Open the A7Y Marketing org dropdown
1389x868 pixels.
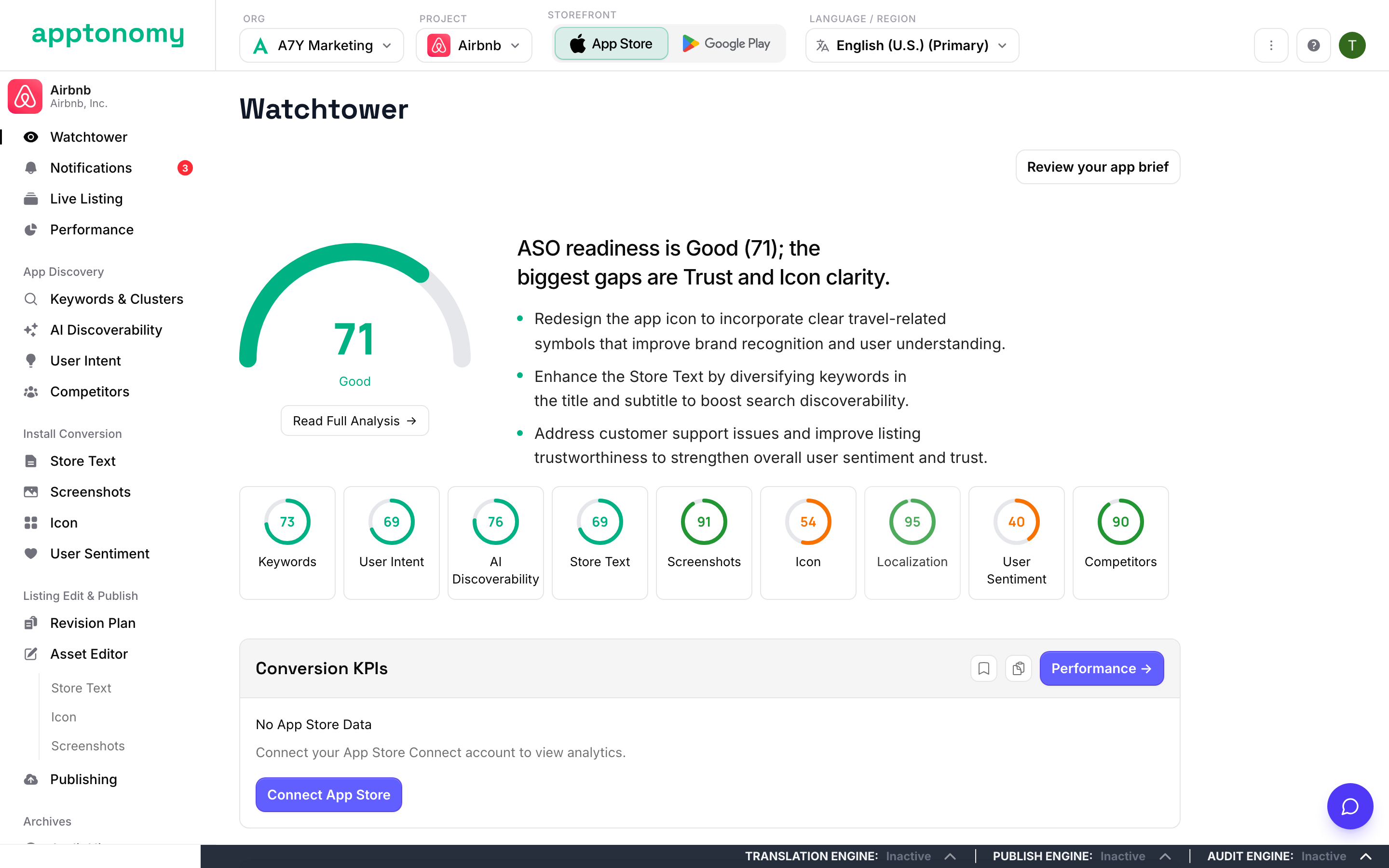321,45
